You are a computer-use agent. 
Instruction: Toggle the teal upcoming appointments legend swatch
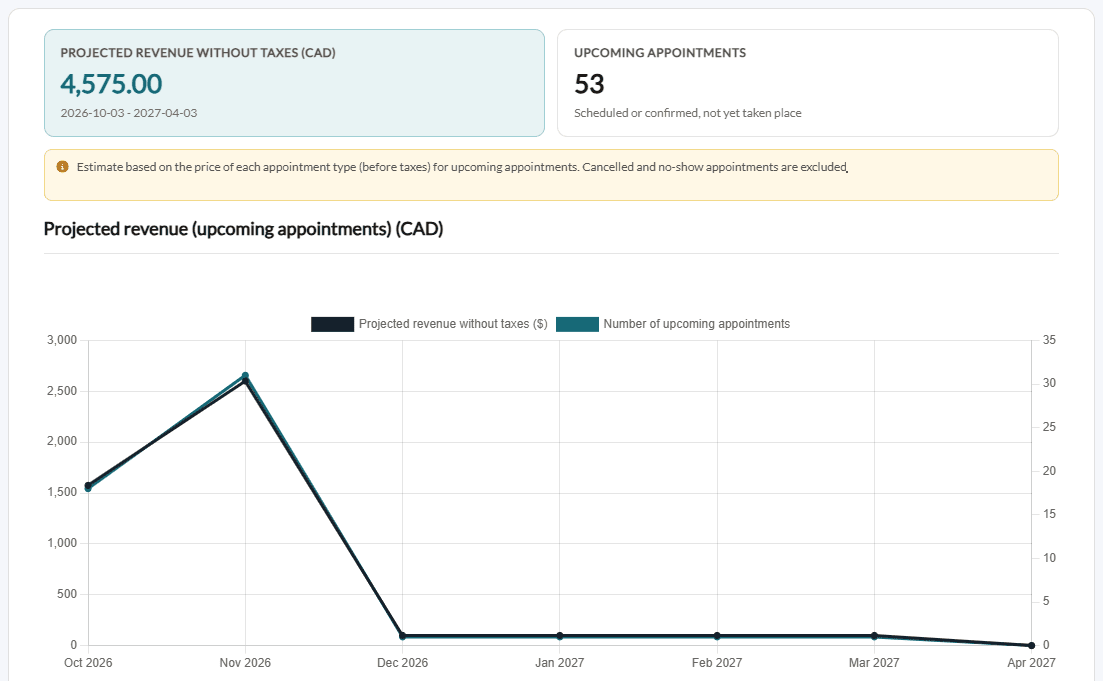pos(578,324)
